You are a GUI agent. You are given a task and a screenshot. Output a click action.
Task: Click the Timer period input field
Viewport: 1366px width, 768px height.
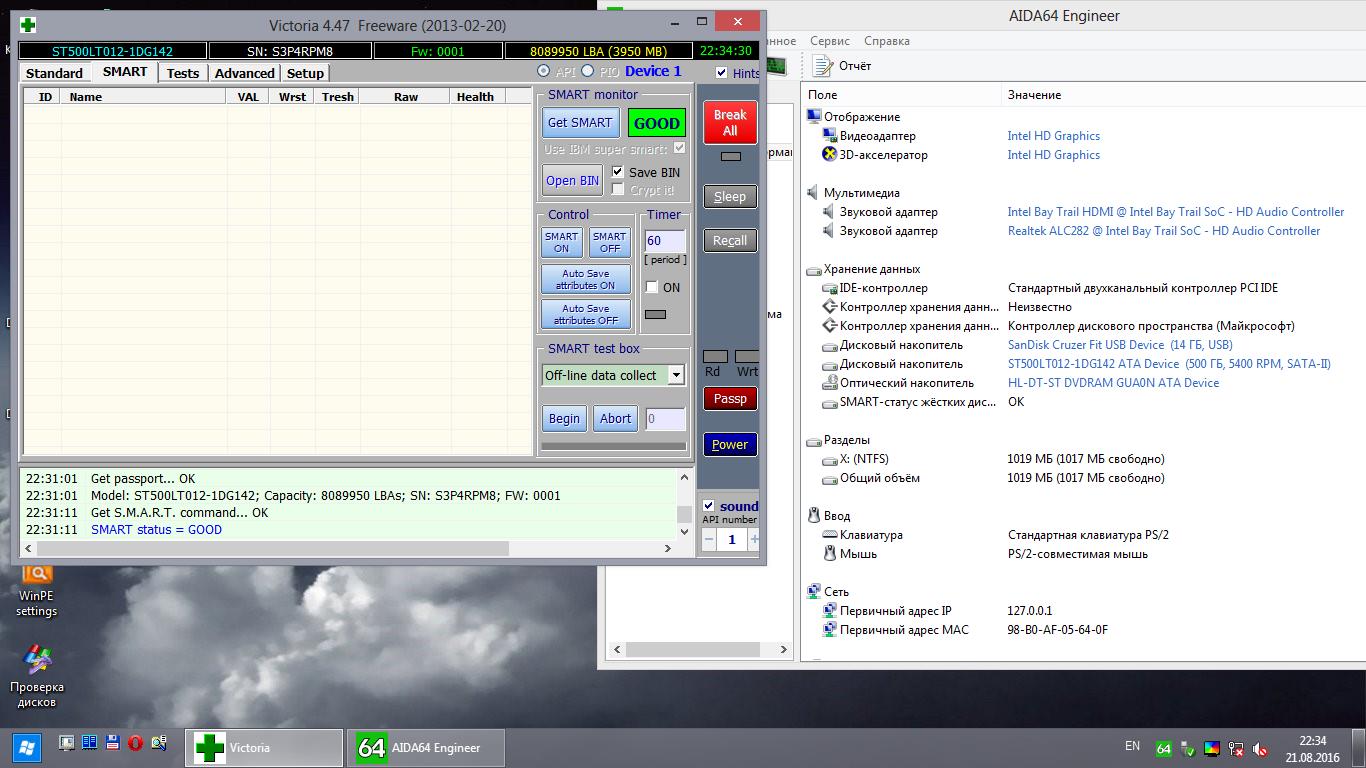point(665,241)
